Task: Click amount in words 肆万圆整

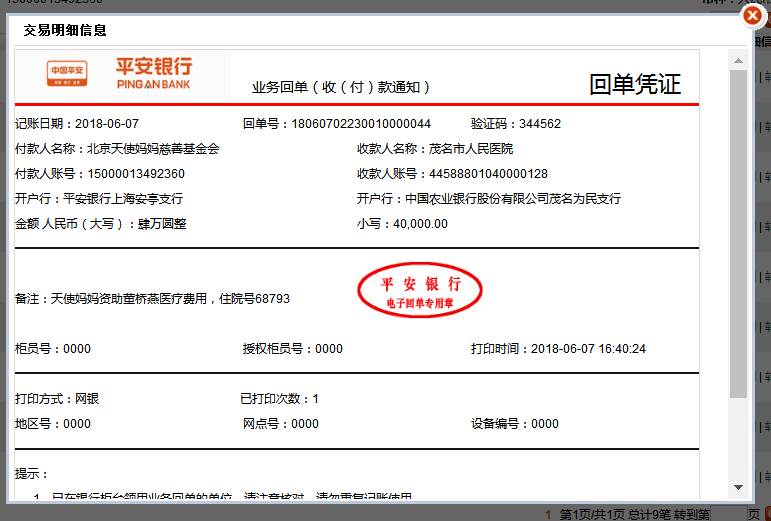Action: coord(162,224)
